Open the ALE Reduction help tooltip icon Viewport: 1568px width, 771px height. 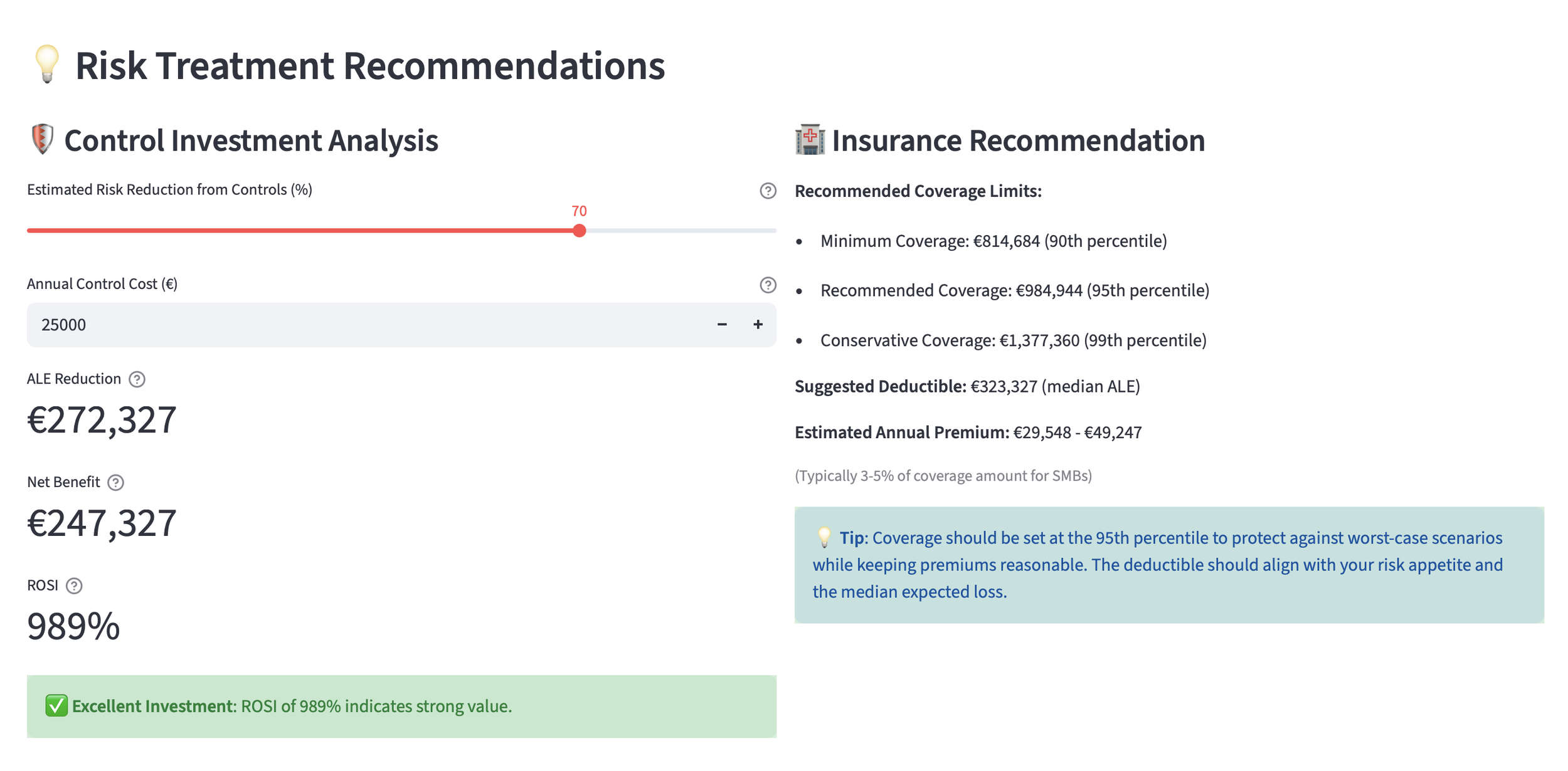137,379
